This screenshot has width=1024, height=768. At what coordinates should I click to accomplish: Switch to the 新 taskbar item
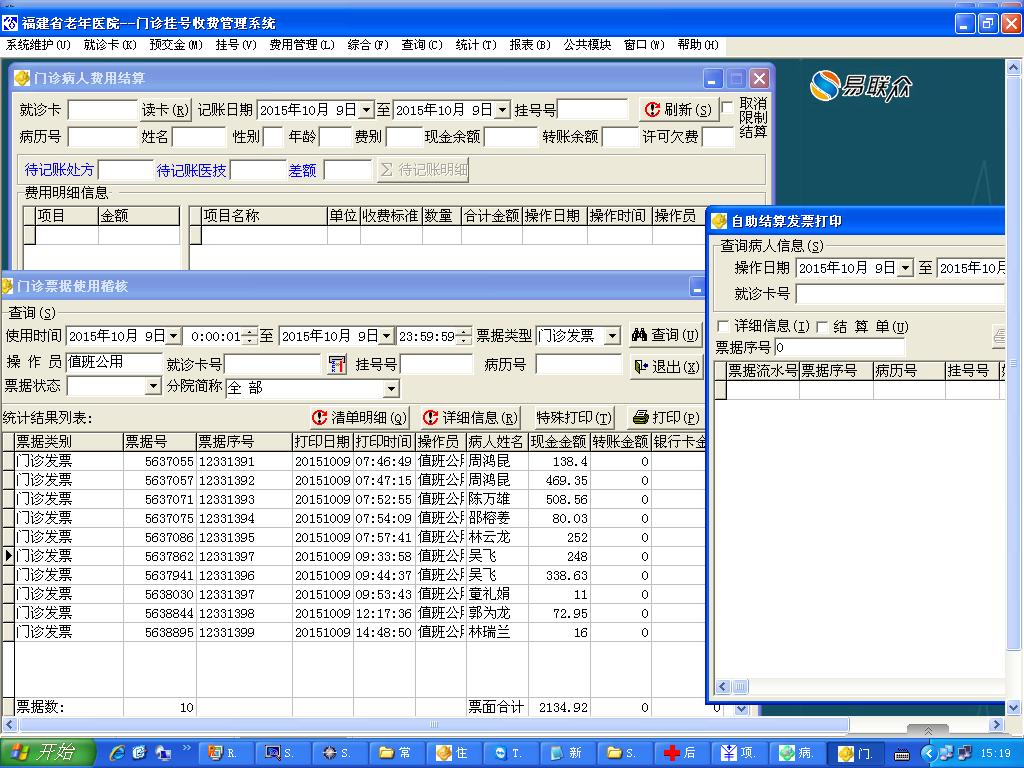point(566,753)
